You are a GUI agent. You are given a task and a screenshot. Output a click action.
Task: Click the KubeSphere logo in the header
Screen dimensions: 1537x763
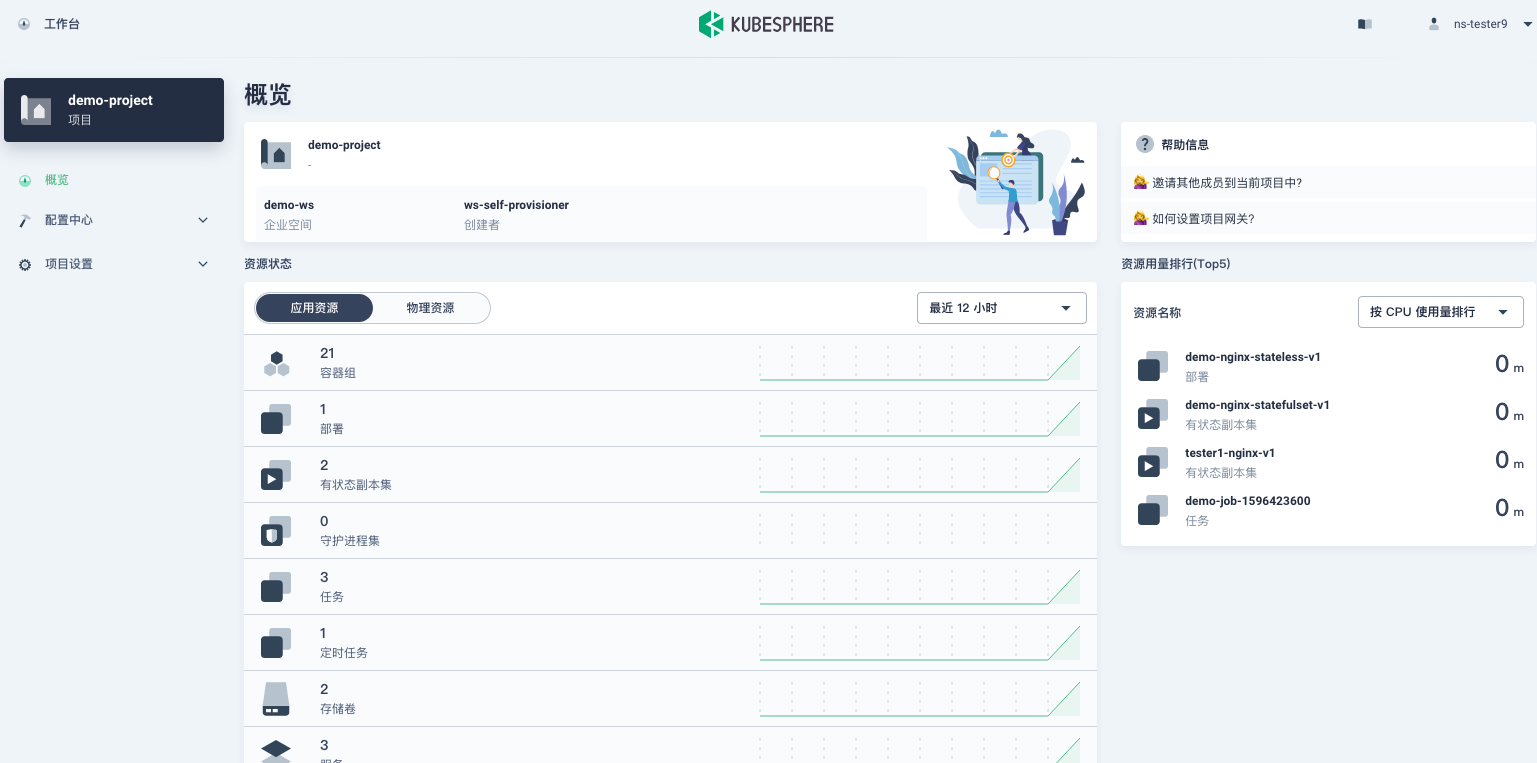pos(766,24)
